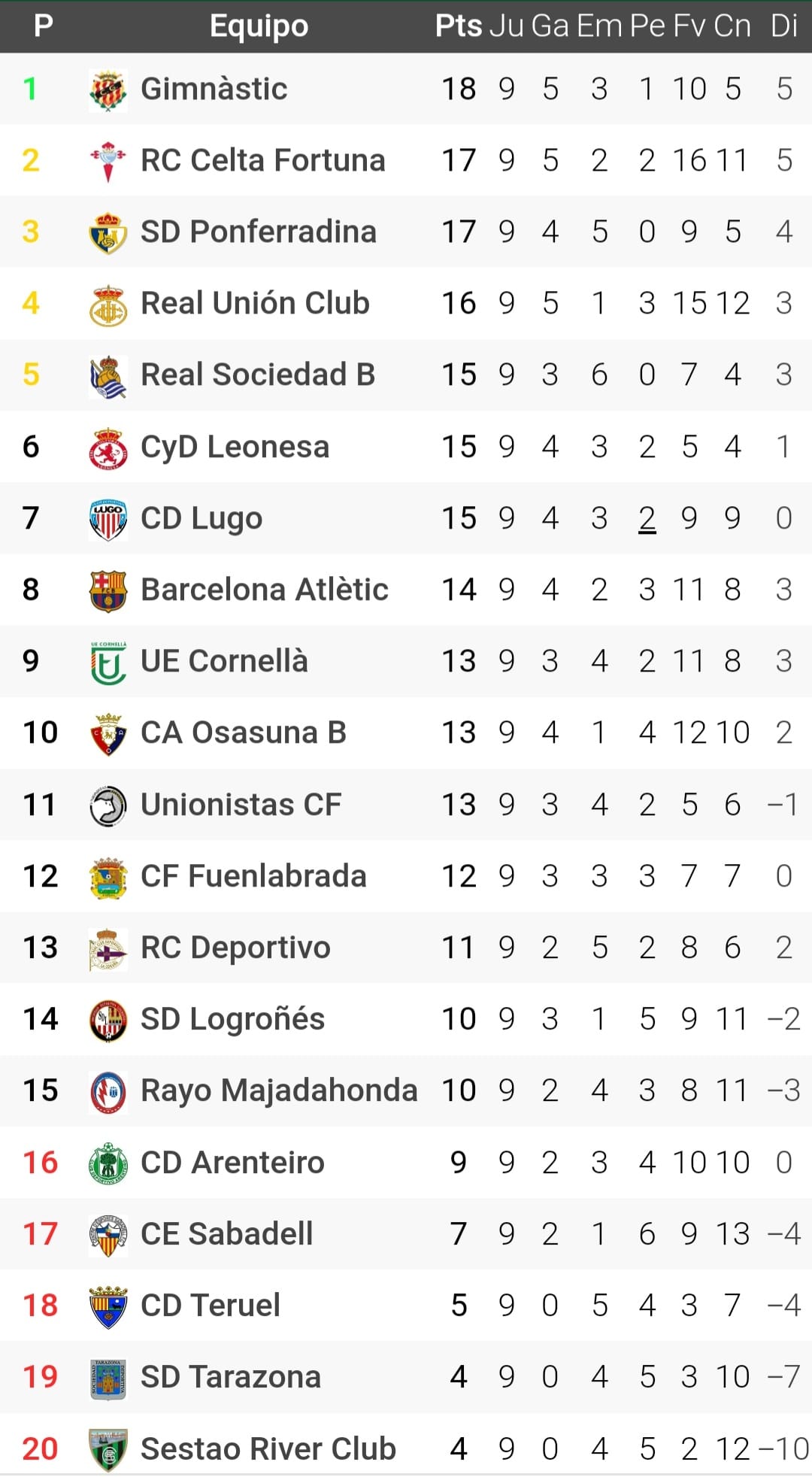Click the Barcelona Atlètic crest

point(108,590)
